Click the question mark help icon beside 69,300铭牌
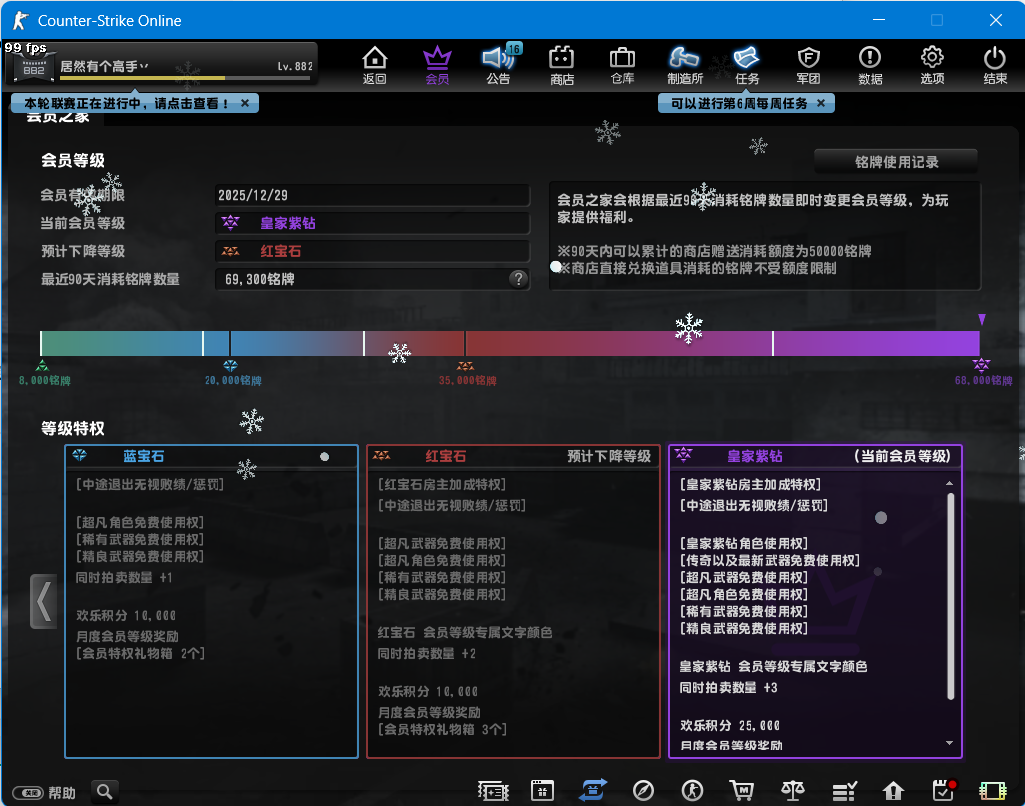 click(x=518, y=279)
